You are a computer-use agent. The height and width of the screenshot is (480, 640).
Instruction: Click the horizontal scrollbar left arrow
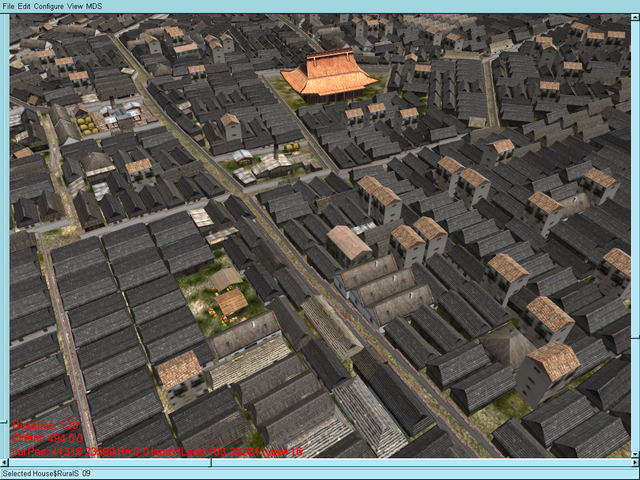click(4, 463)
